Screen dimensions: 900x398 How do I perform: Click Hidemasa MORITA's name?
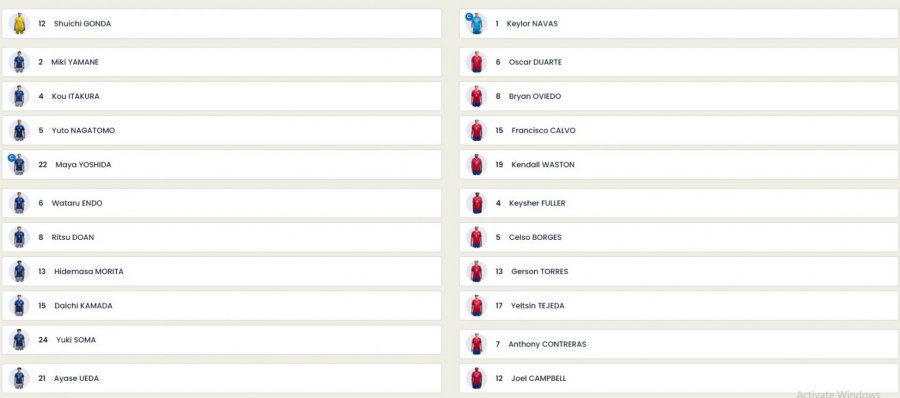coord(89,272)
